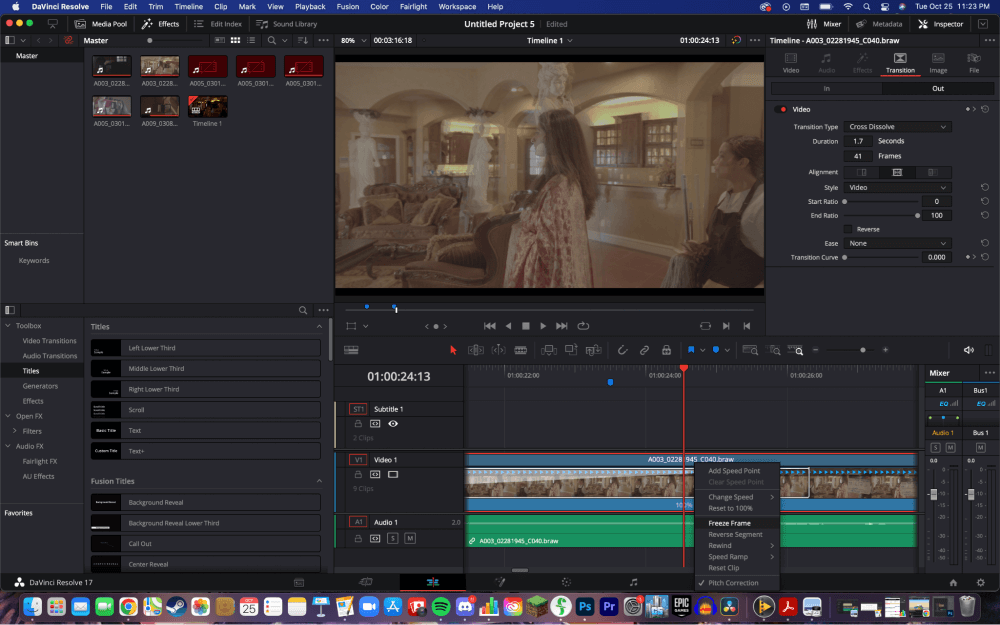Toggle the Media Pool panel
This screenshot has height=625, width=1000.
(x=101, y=24)
